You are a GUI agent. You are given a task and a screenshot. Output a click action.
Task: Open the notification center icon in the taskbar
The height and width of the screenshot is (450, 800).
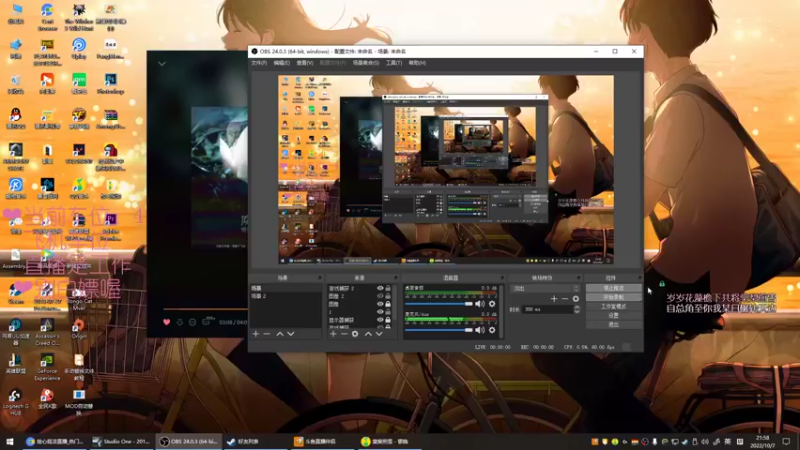(x=786, y=441)
